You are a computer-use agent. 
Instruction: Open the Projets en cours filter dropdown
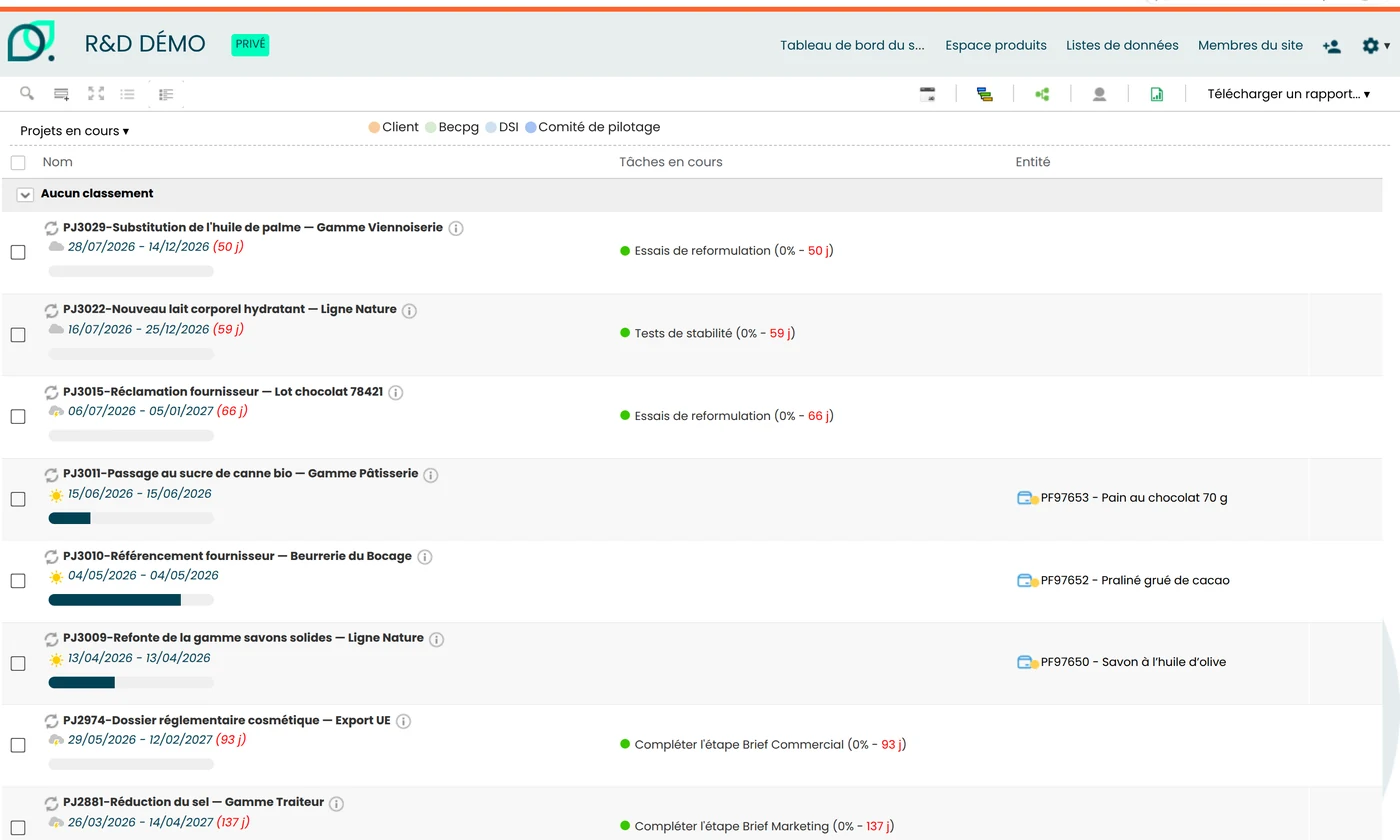click(x=75, y=131)
